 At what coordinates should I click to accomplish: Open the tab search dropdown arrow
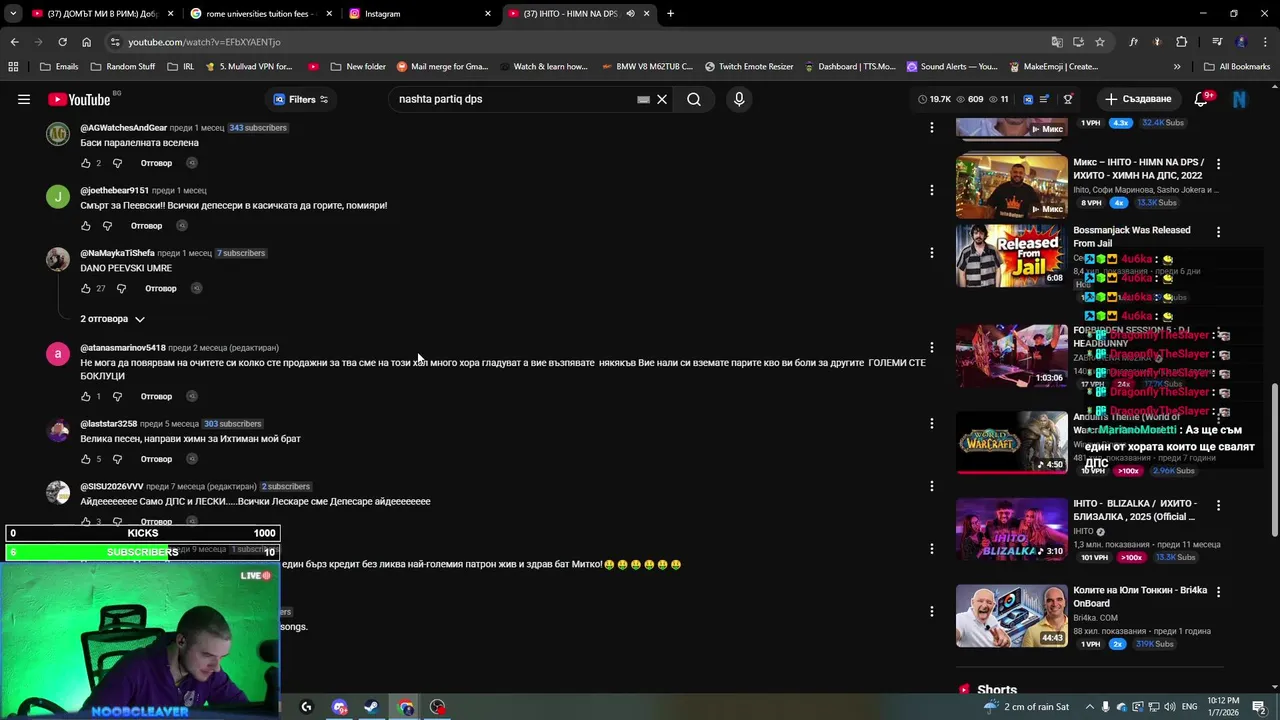(12, 14)
